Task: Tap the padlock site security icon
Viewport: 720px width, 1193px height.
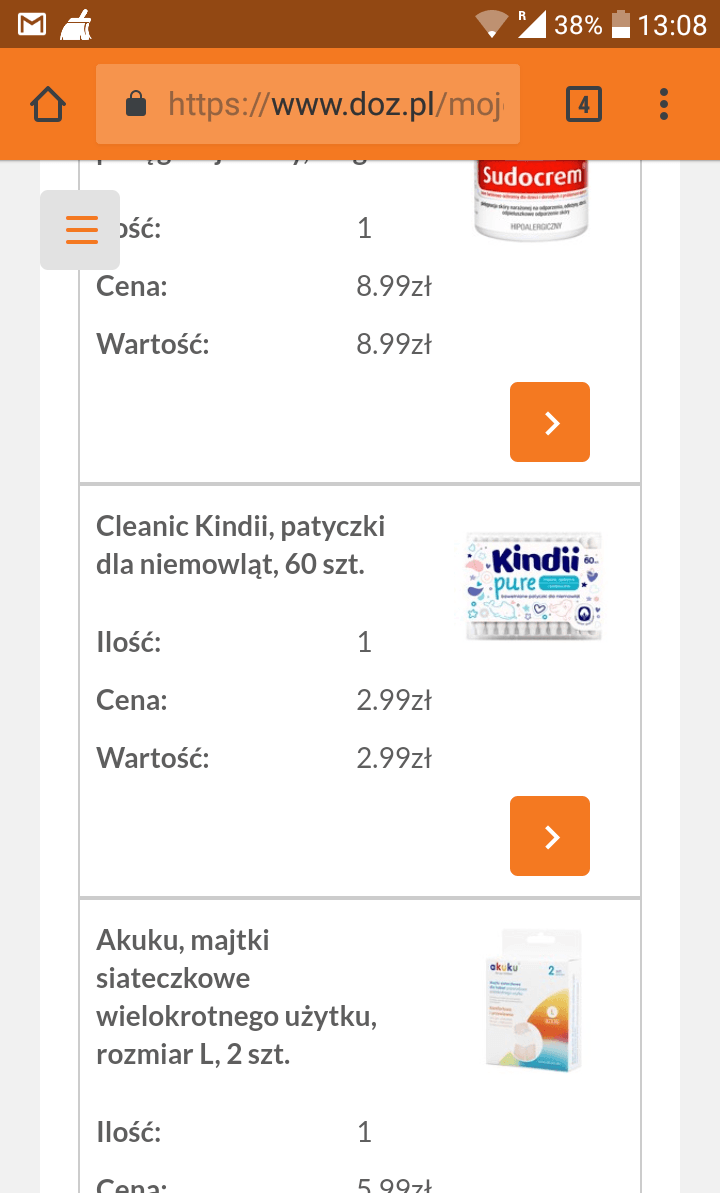Action: tap(136, 104)
